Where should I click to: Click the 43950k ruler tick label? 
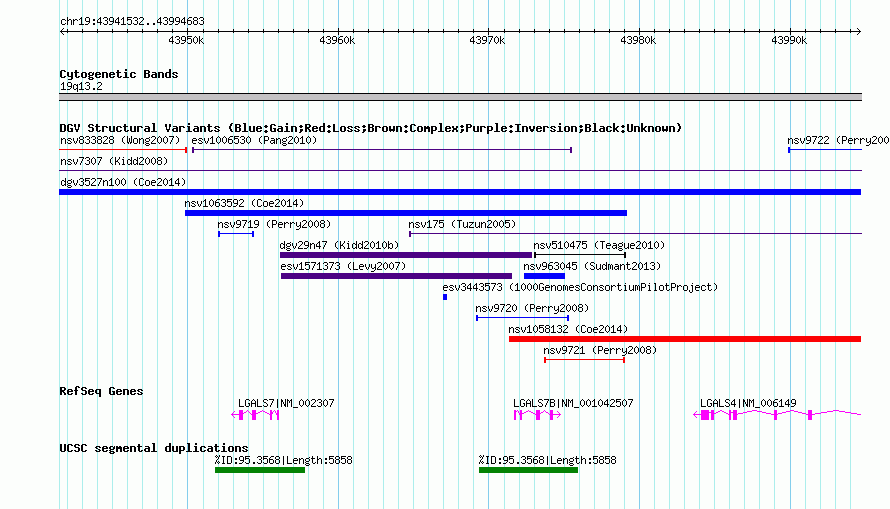(x=186, y=40)
